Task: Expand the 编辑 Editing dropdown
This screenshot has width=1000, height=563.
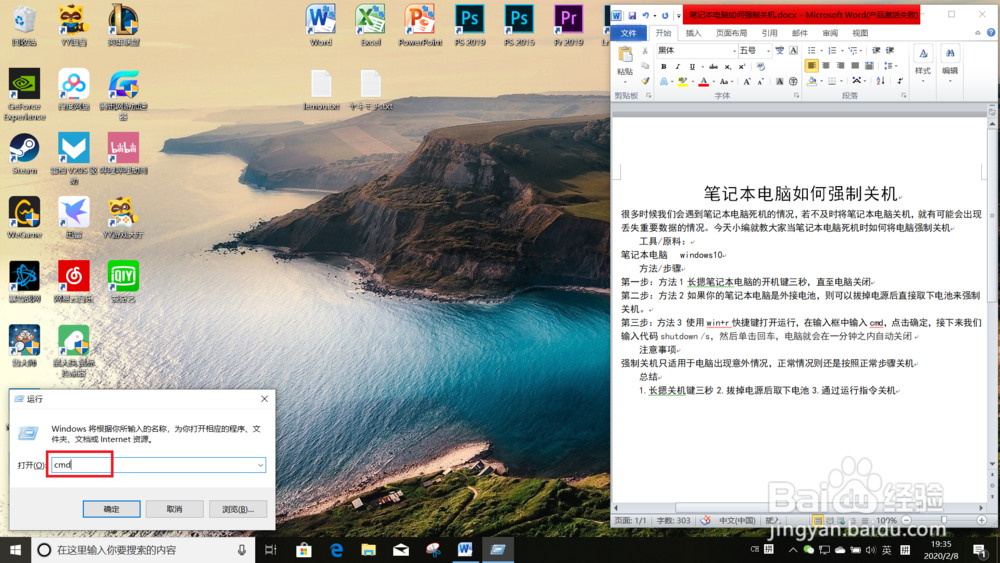Action: click(x=950, y=81)
